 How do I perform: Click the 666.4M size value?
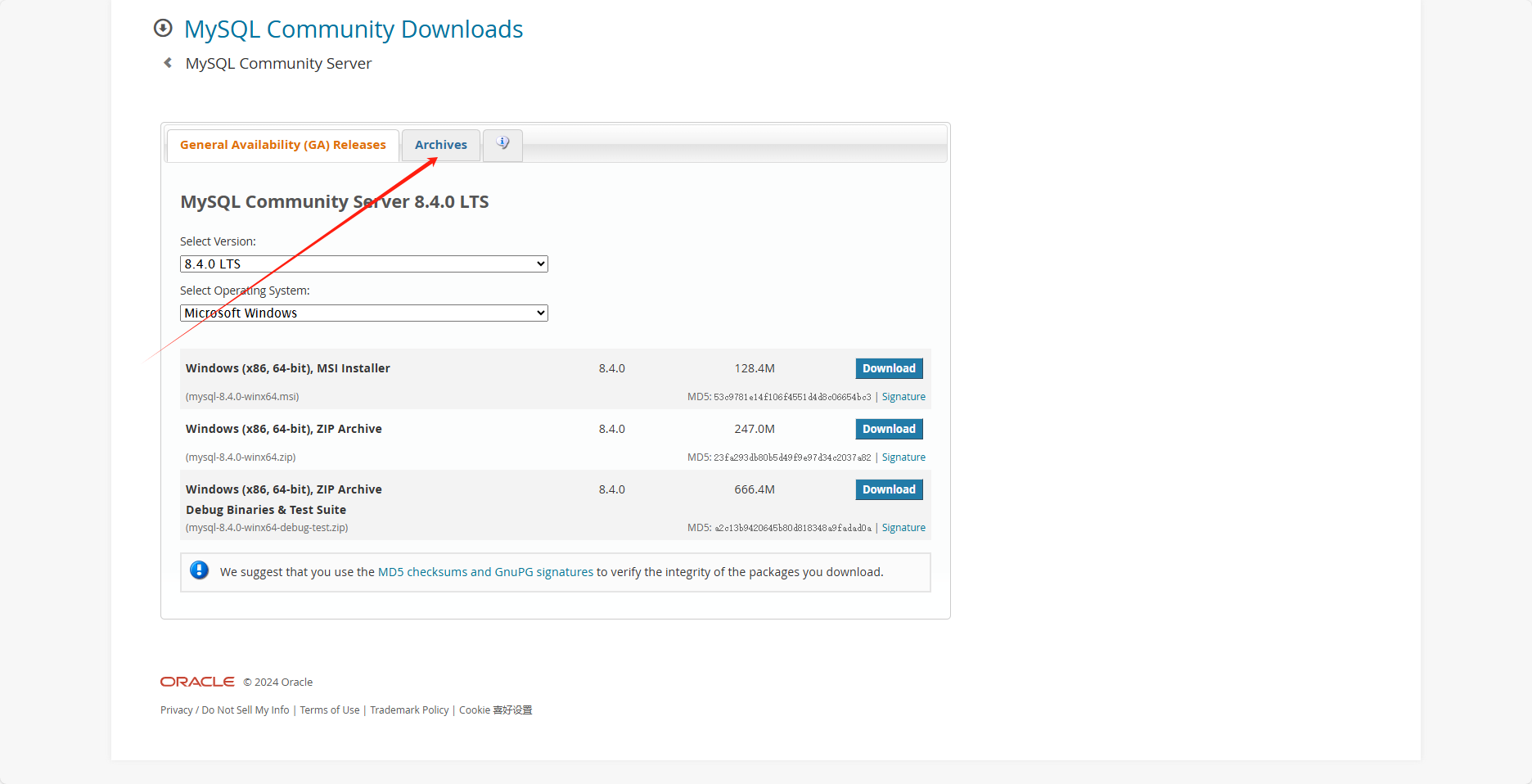(755, 489)
